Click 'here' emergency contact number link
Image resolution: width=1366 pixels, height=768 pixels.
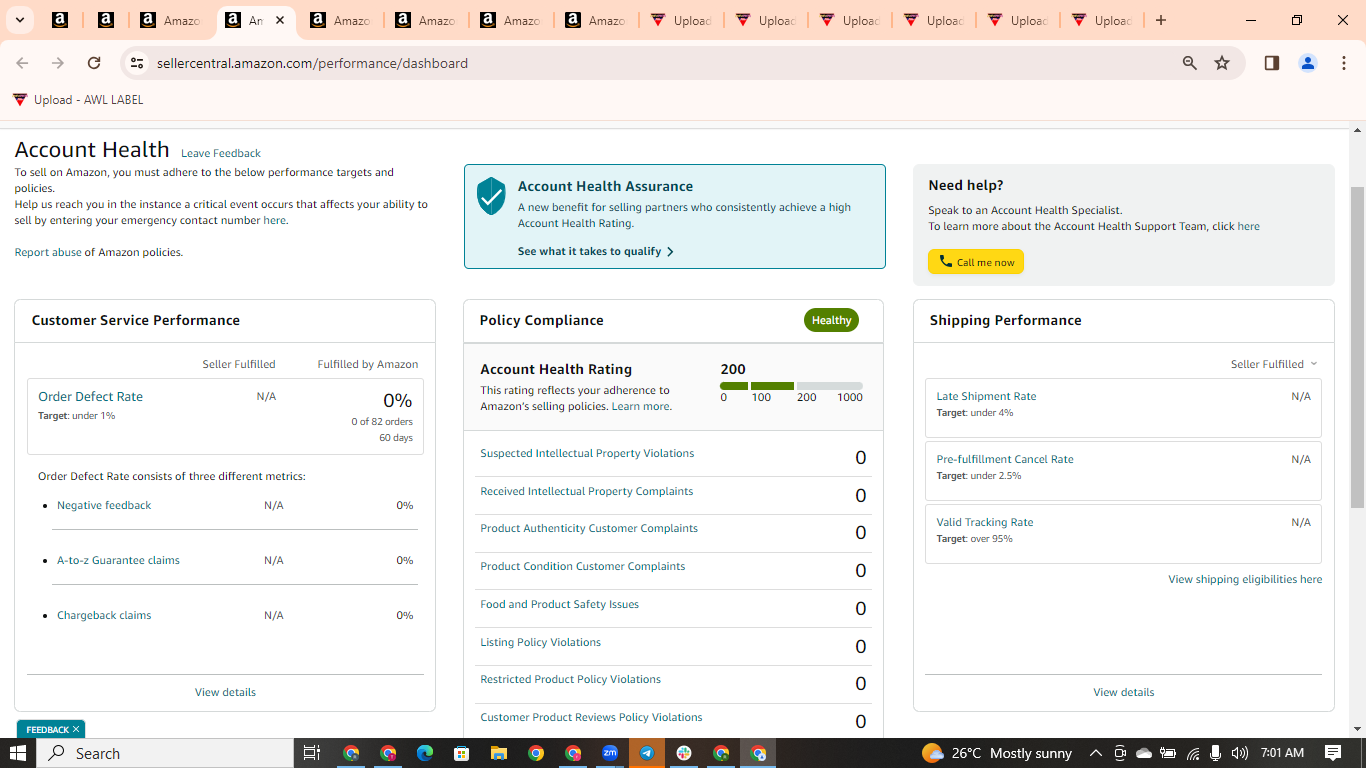click(274, 220)
